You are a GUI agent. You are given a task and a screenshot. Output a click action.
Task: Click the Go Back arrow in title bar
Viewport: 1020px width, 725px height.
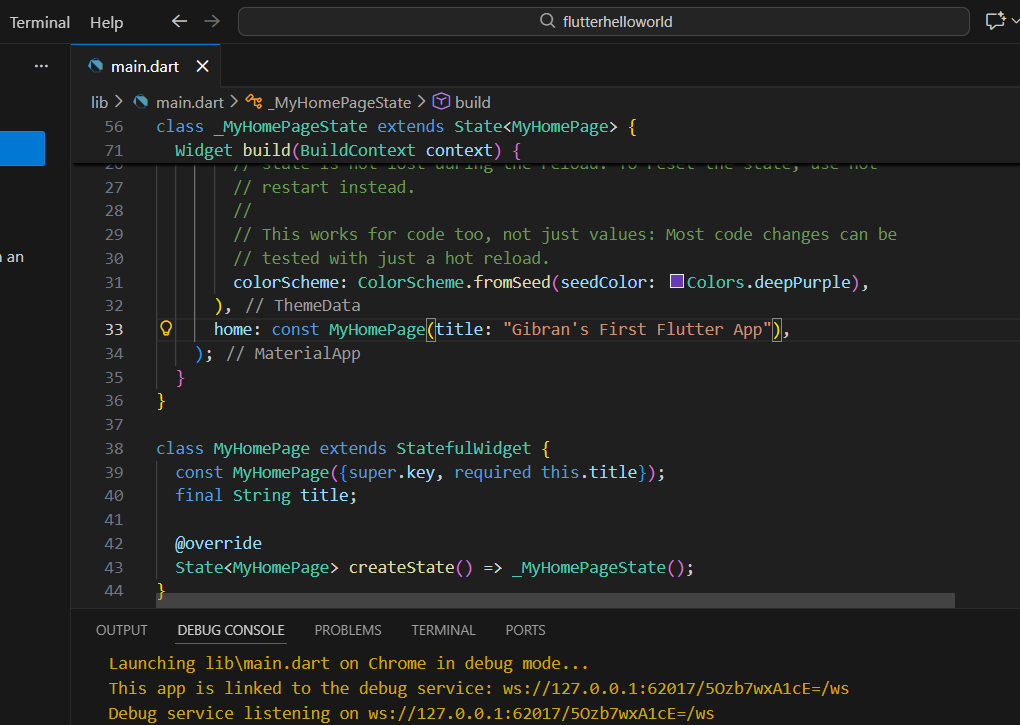click(x=179, y=21)
